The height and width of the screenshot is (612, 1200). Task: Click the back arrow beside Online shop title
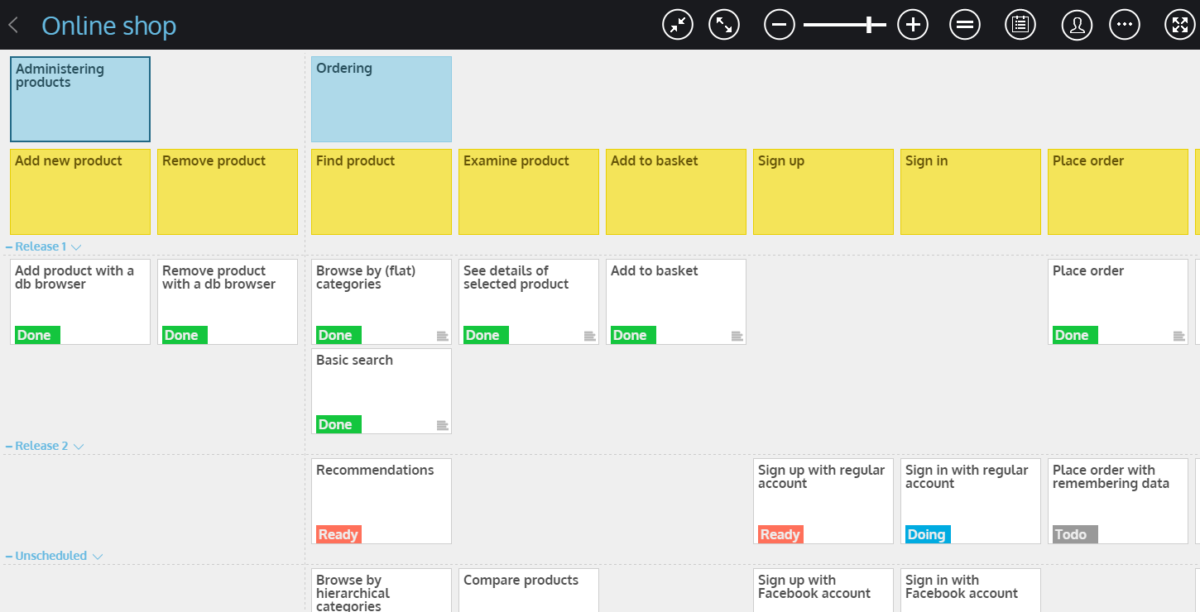[12, 24]
